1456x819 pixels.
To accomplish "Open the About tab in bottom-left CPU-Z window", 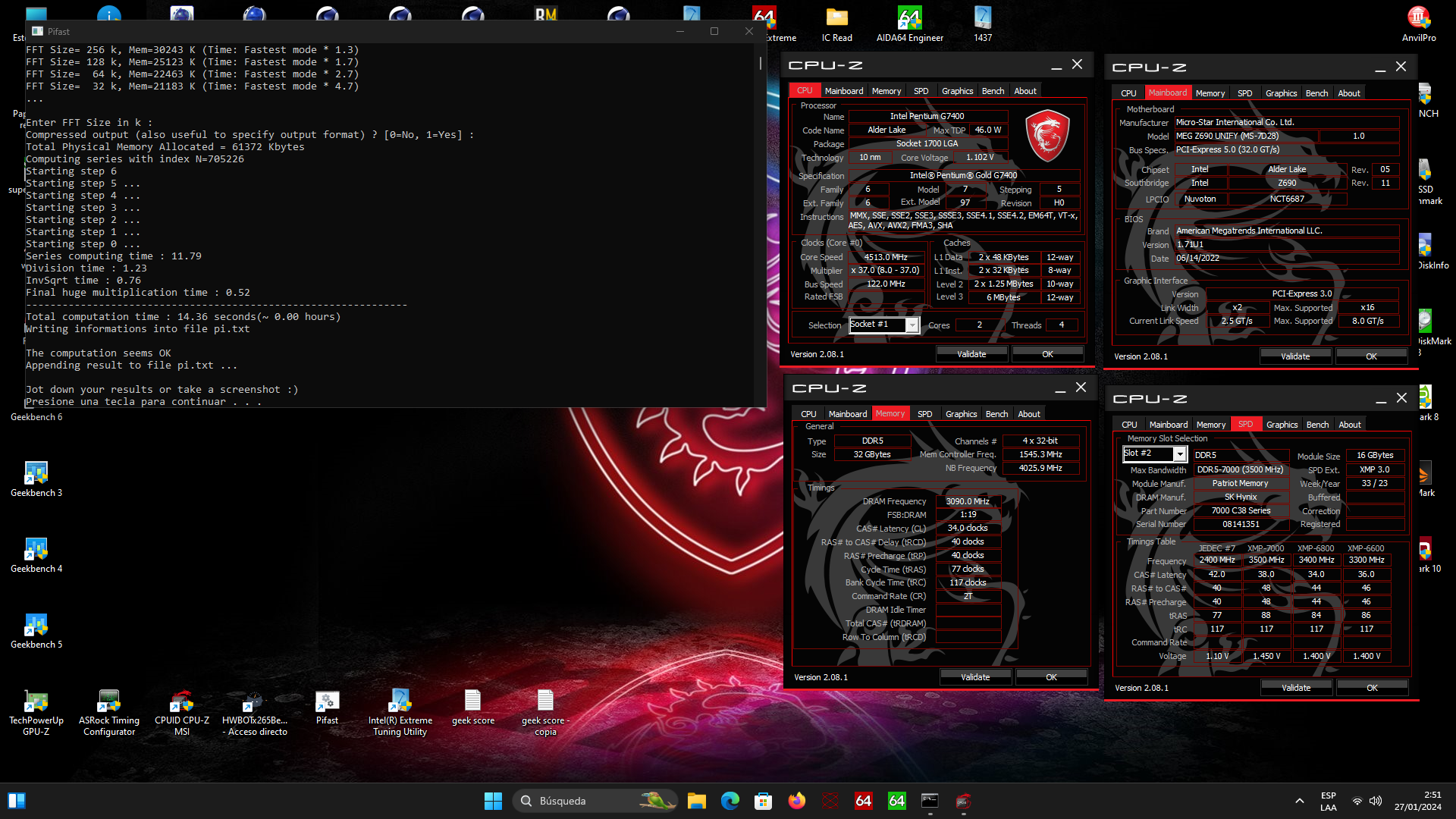I will (1028, 414).
